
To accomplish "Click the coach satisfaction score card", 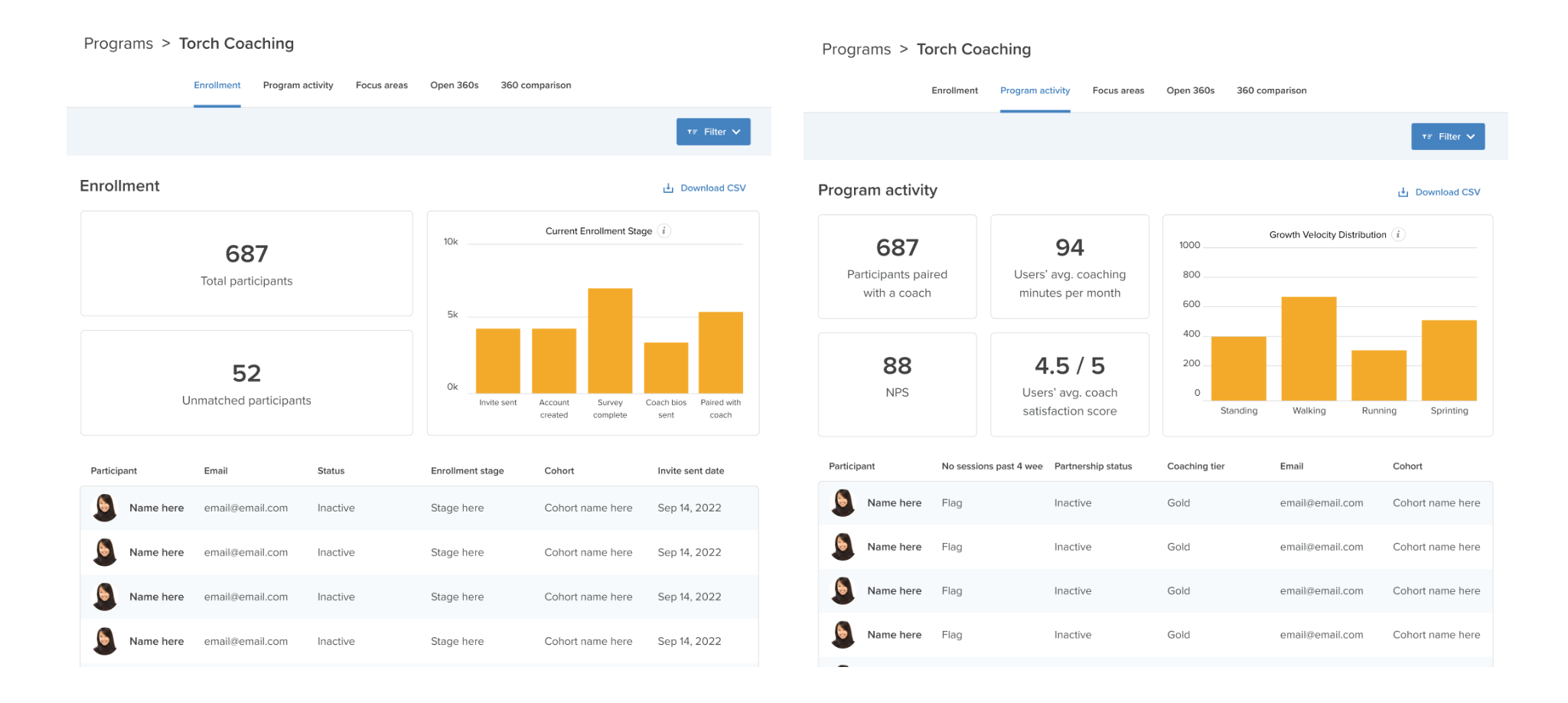I will [1070, 384].
